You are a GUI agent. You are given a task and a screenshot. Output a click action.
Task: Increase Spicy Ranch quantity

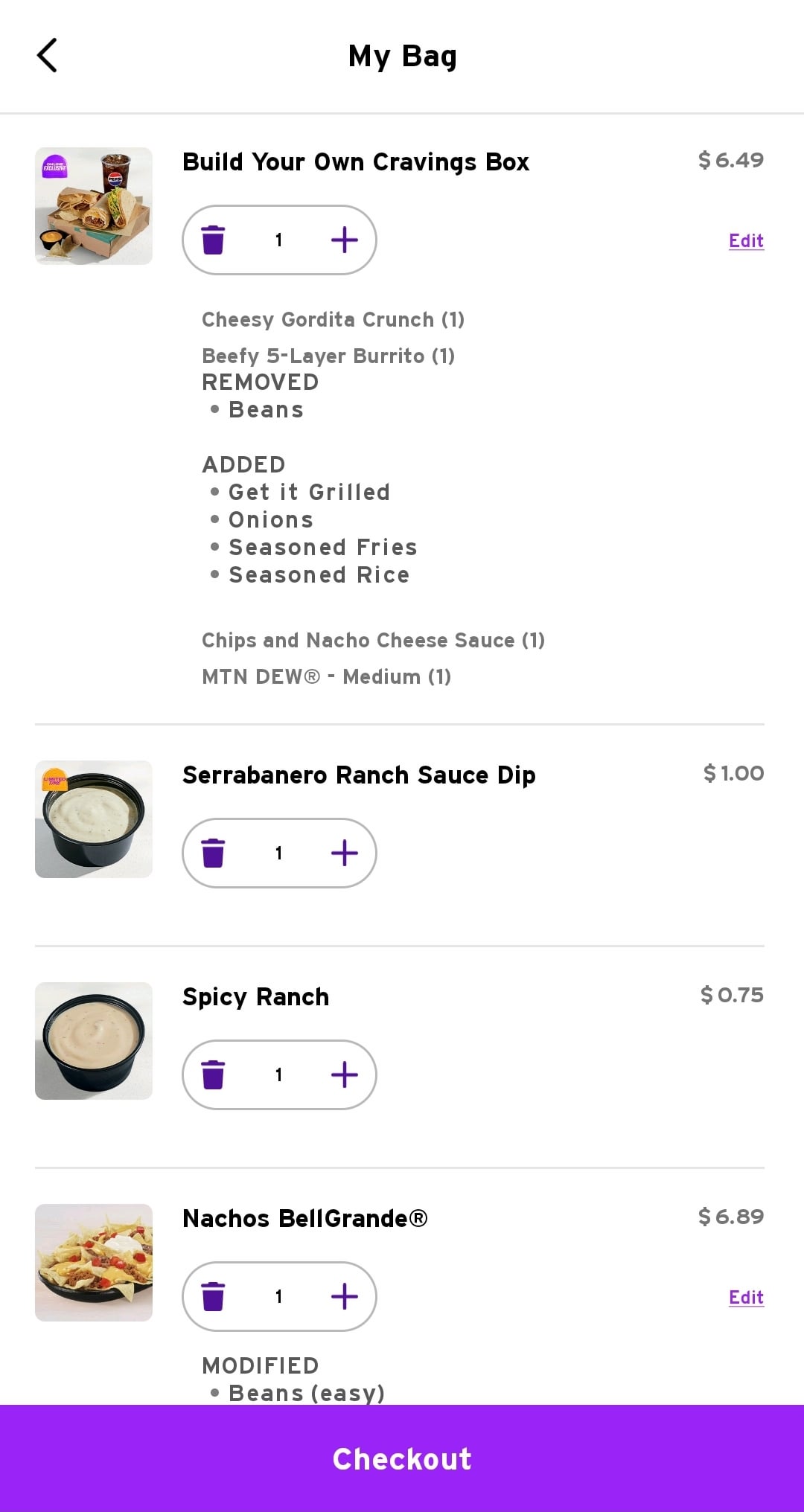(x=344, y=1074)
